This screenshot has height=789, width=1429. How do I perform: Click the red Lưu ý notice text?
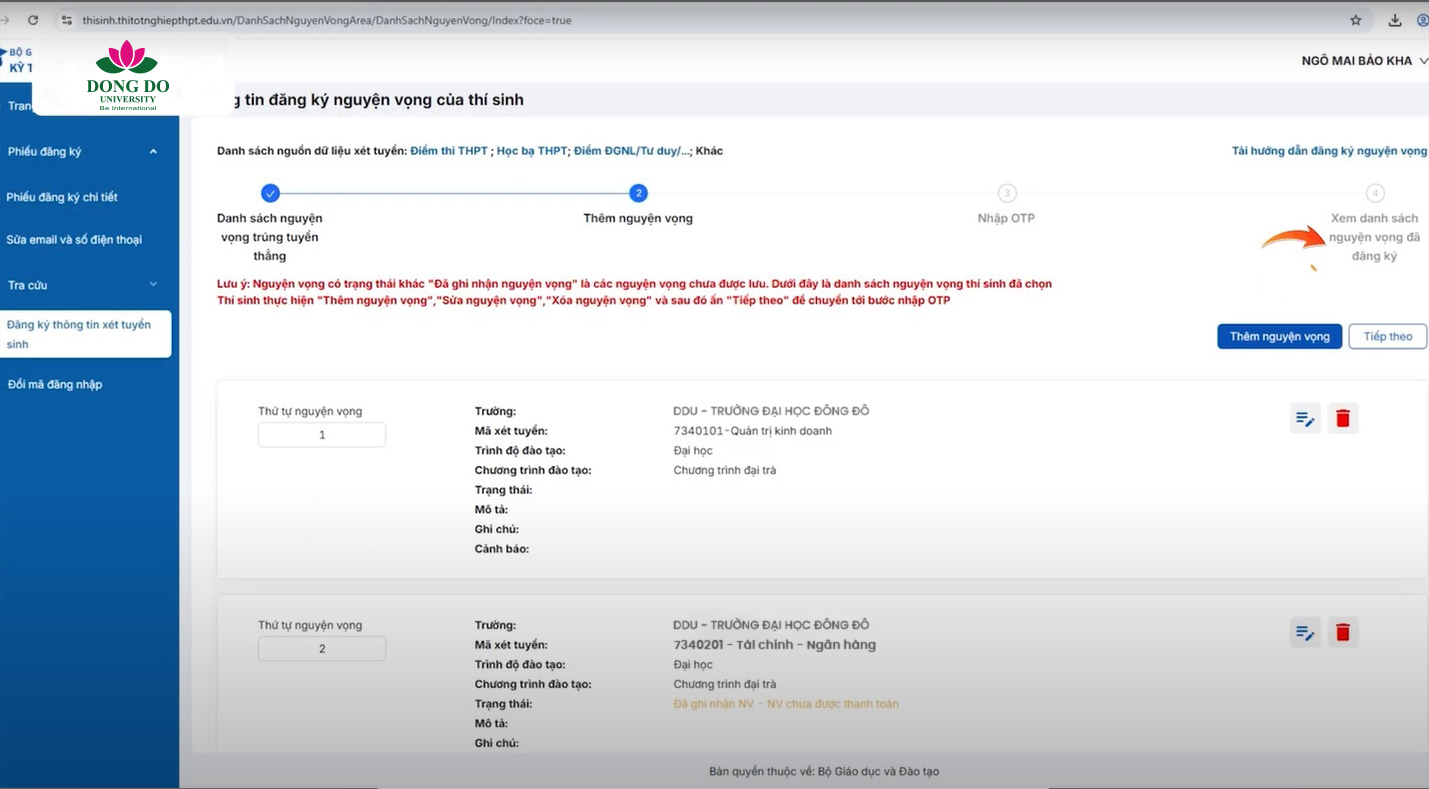coord(634,292)
